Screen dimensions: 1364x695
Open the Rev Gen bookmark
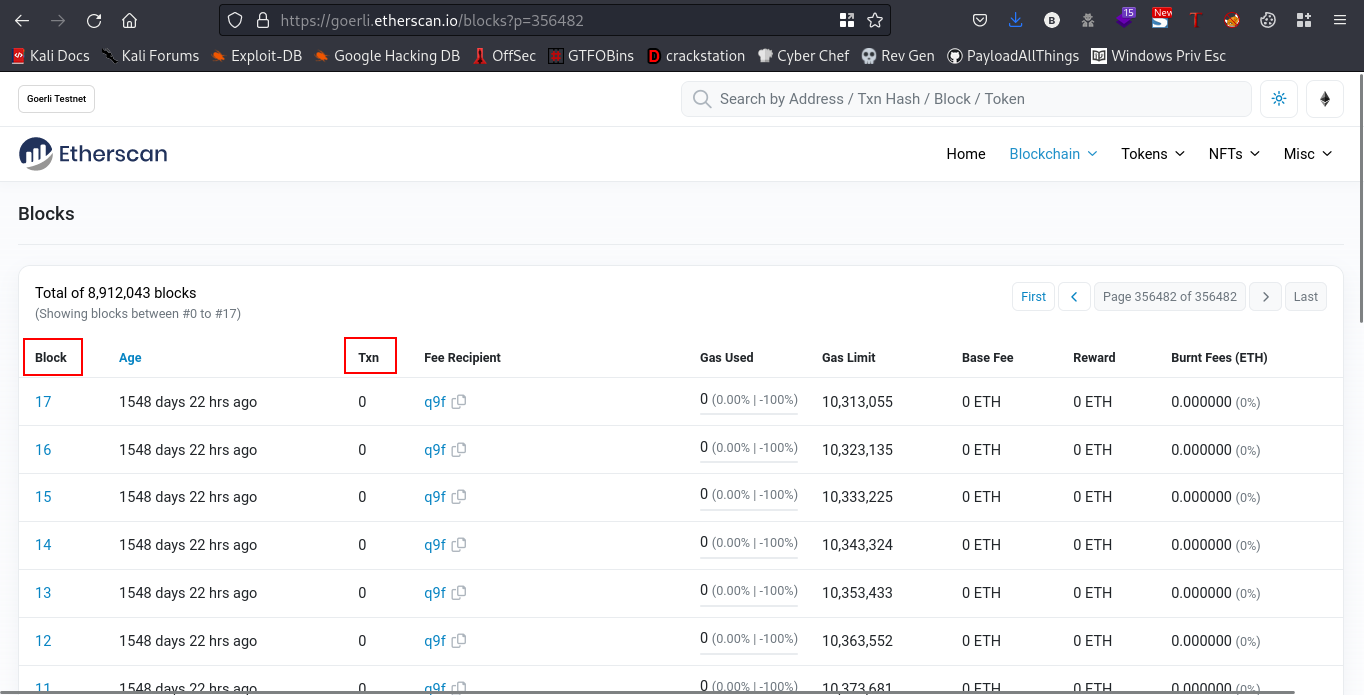898,56
